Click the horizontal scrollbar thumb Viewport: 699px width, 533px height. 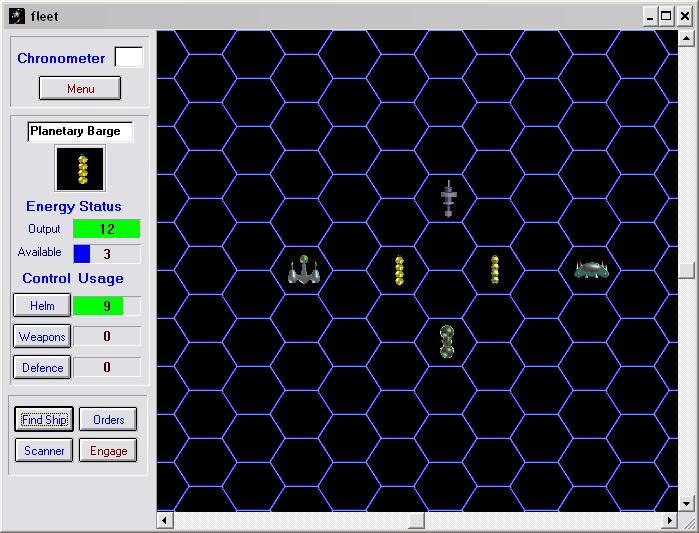point(417,520)
